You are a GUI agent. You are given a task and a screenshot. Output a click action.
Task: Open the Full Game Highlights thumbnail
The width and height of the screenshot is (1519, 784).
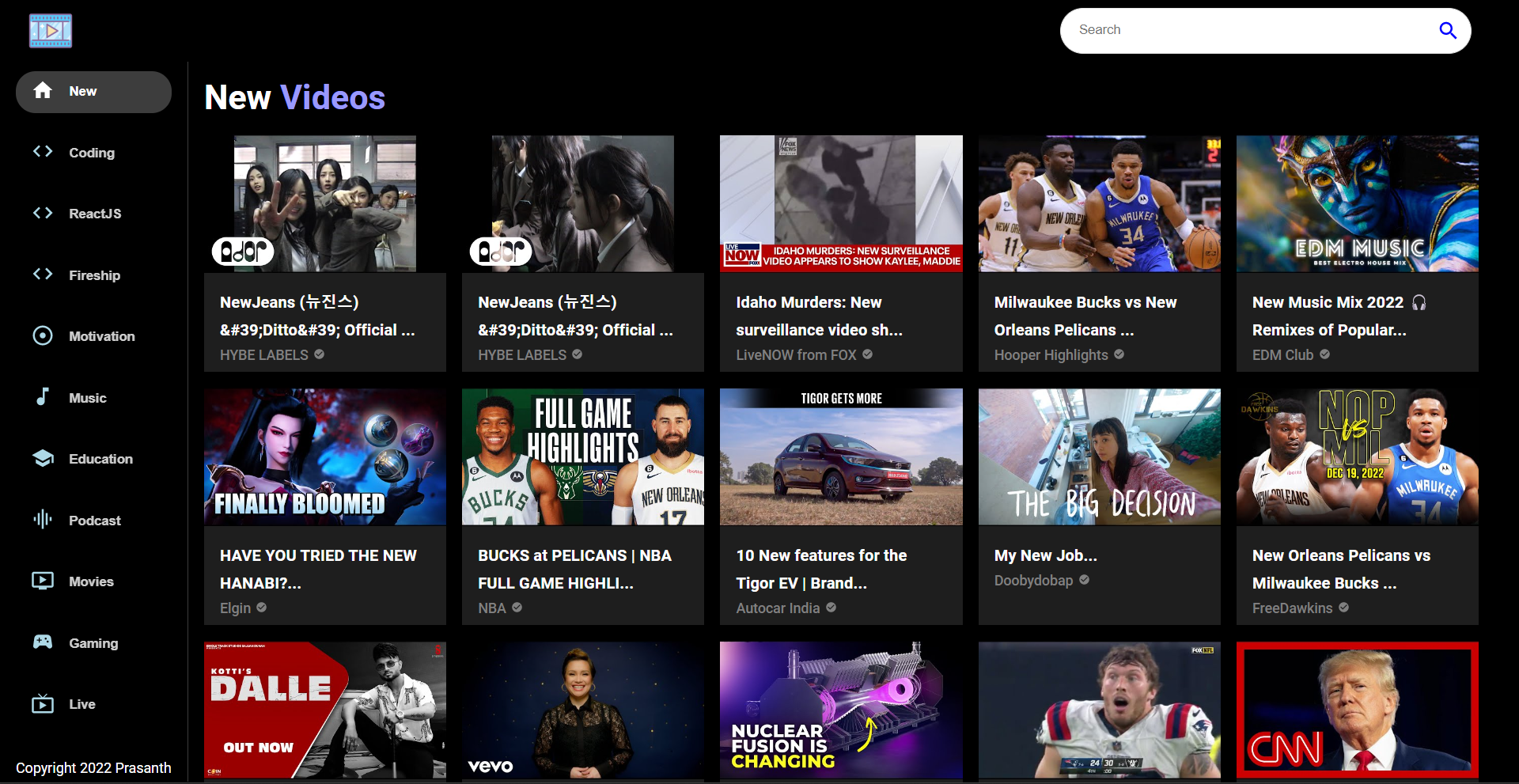[582, 456]
